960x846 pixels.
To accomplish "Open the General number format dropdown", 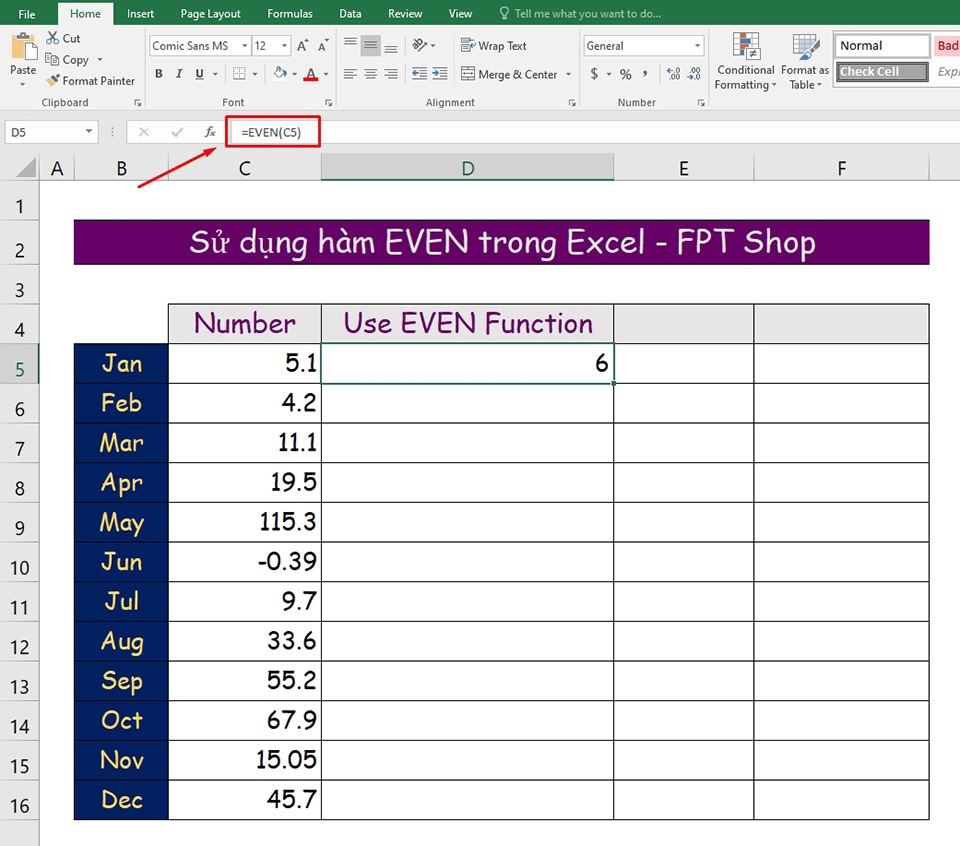I will 697,45.
